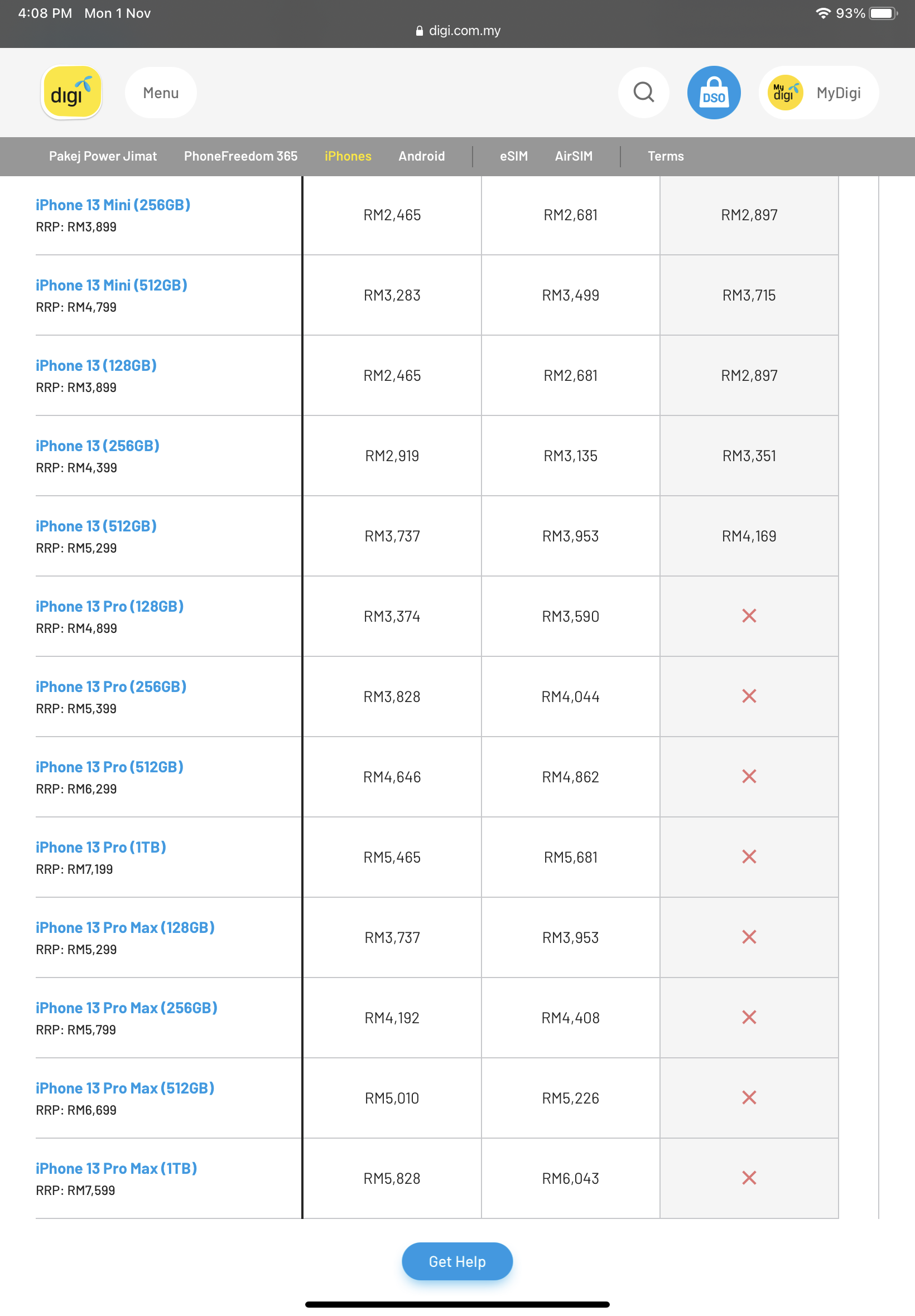Tap the battery status icon
This screenshot has width=915, height=1316.
click(x=882, y=13)
